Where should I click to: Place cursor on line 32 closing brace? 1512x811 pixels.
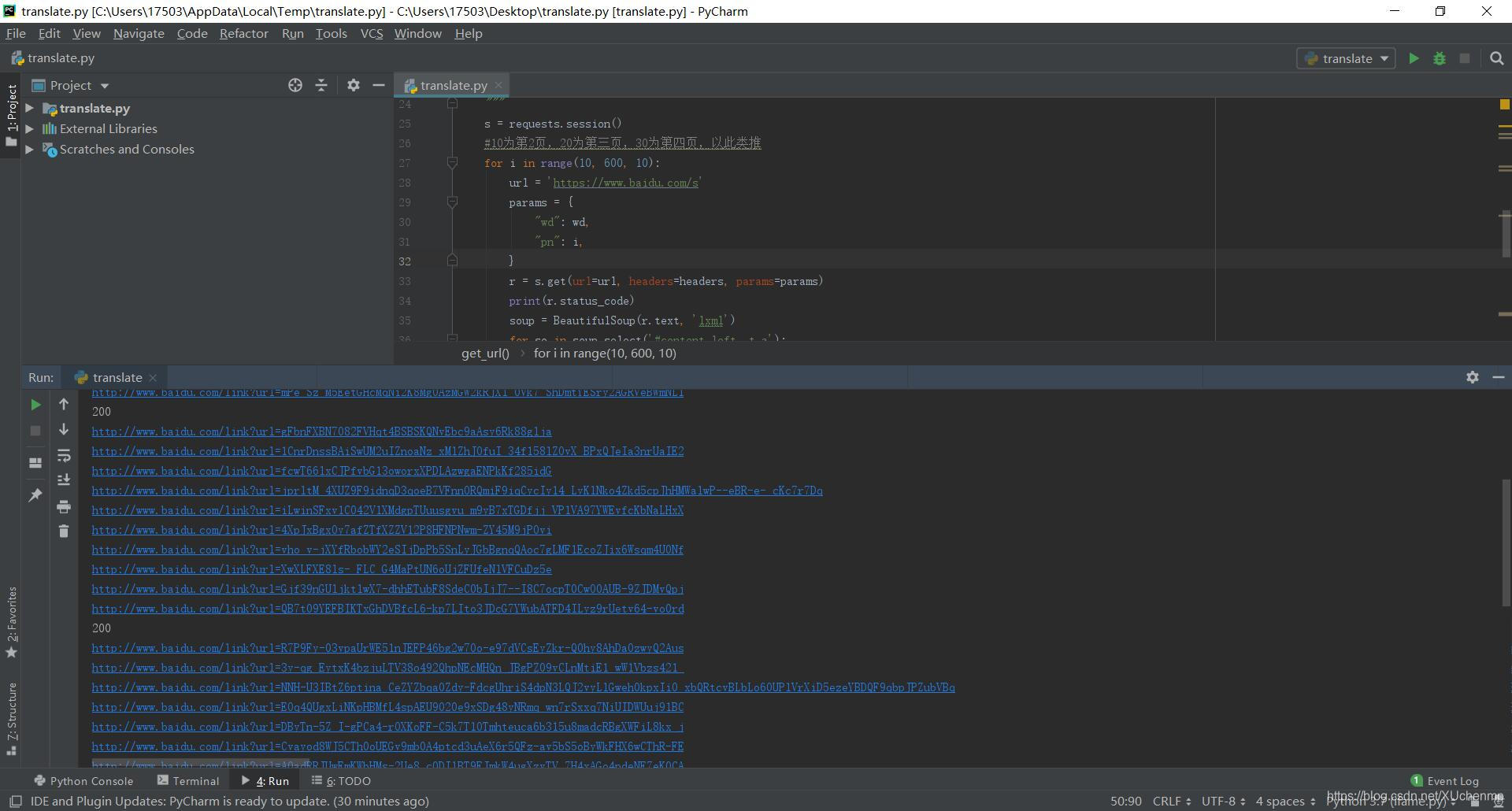point(511,261)
